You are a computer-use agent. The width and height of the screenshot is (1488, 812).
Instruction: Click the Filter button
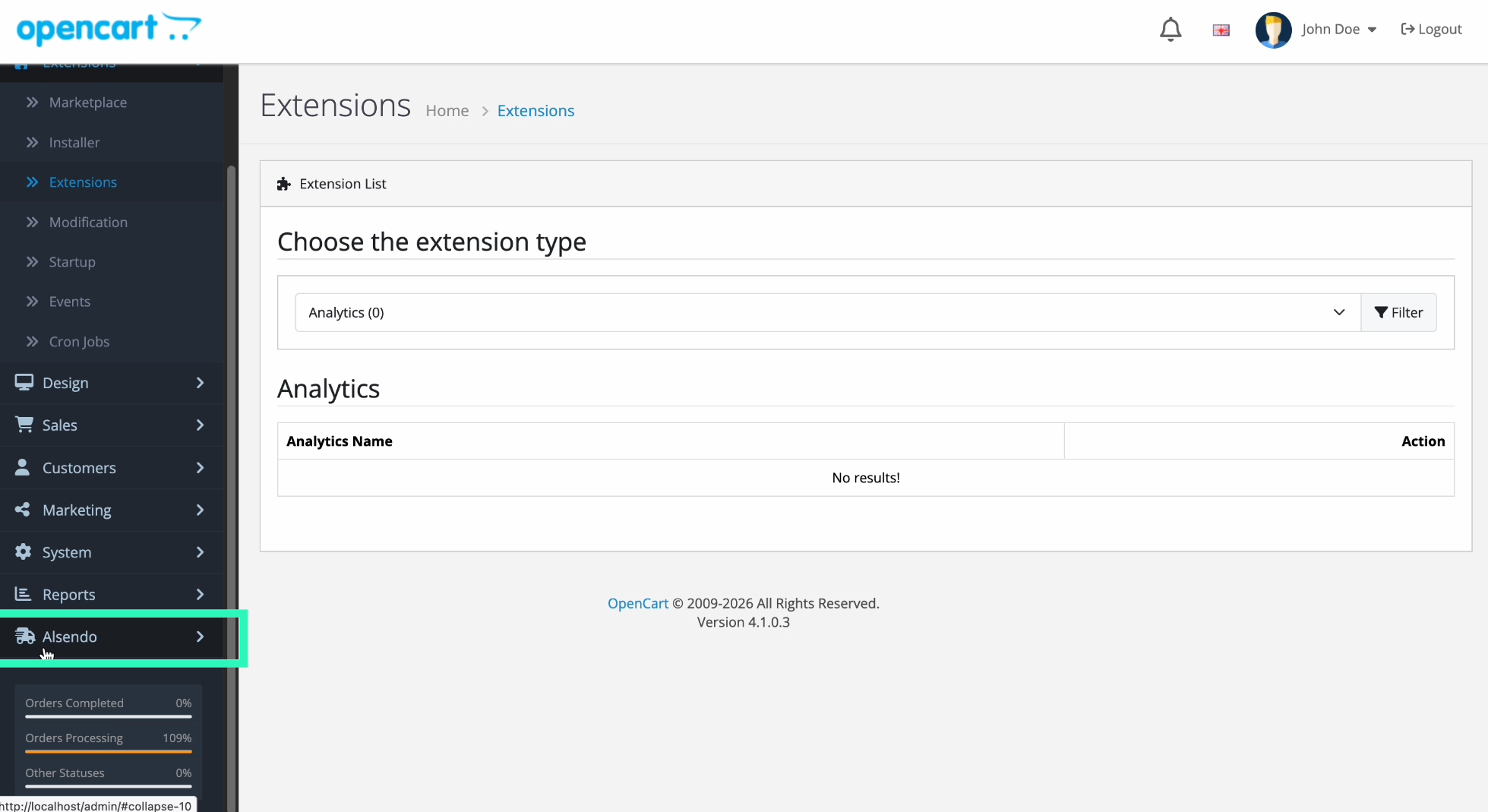pyautogui.click(x=1398, y=312)
